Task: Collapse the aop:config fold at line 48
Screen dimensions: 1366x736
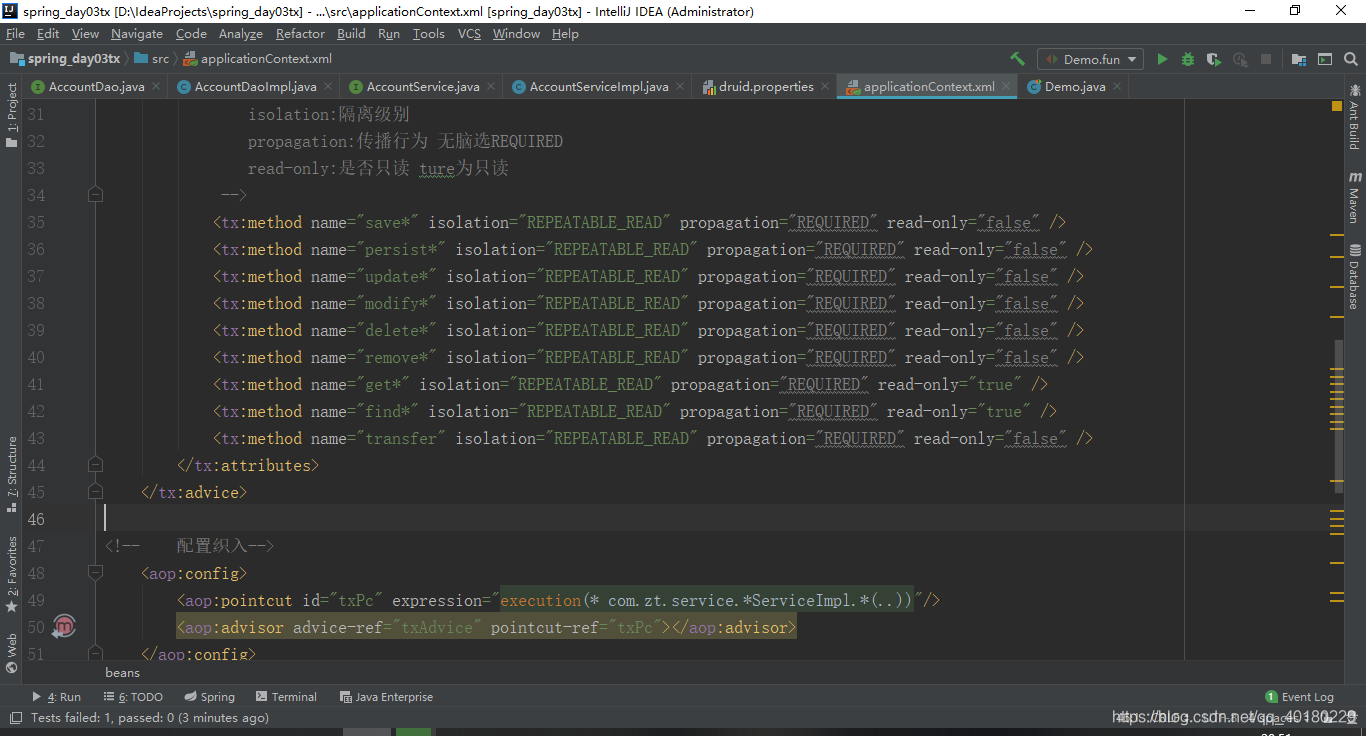Action: (x=95, y=573)
